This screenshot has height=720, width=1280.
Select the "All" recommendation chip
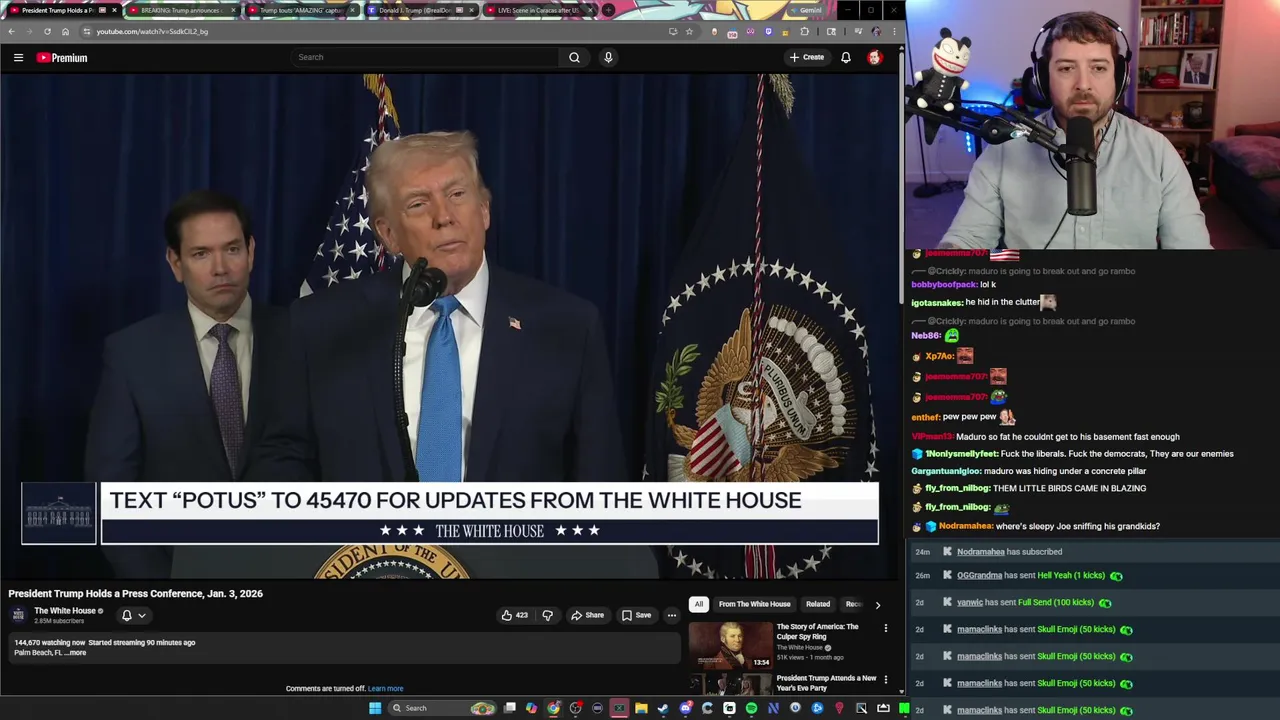tap(699, 604)
